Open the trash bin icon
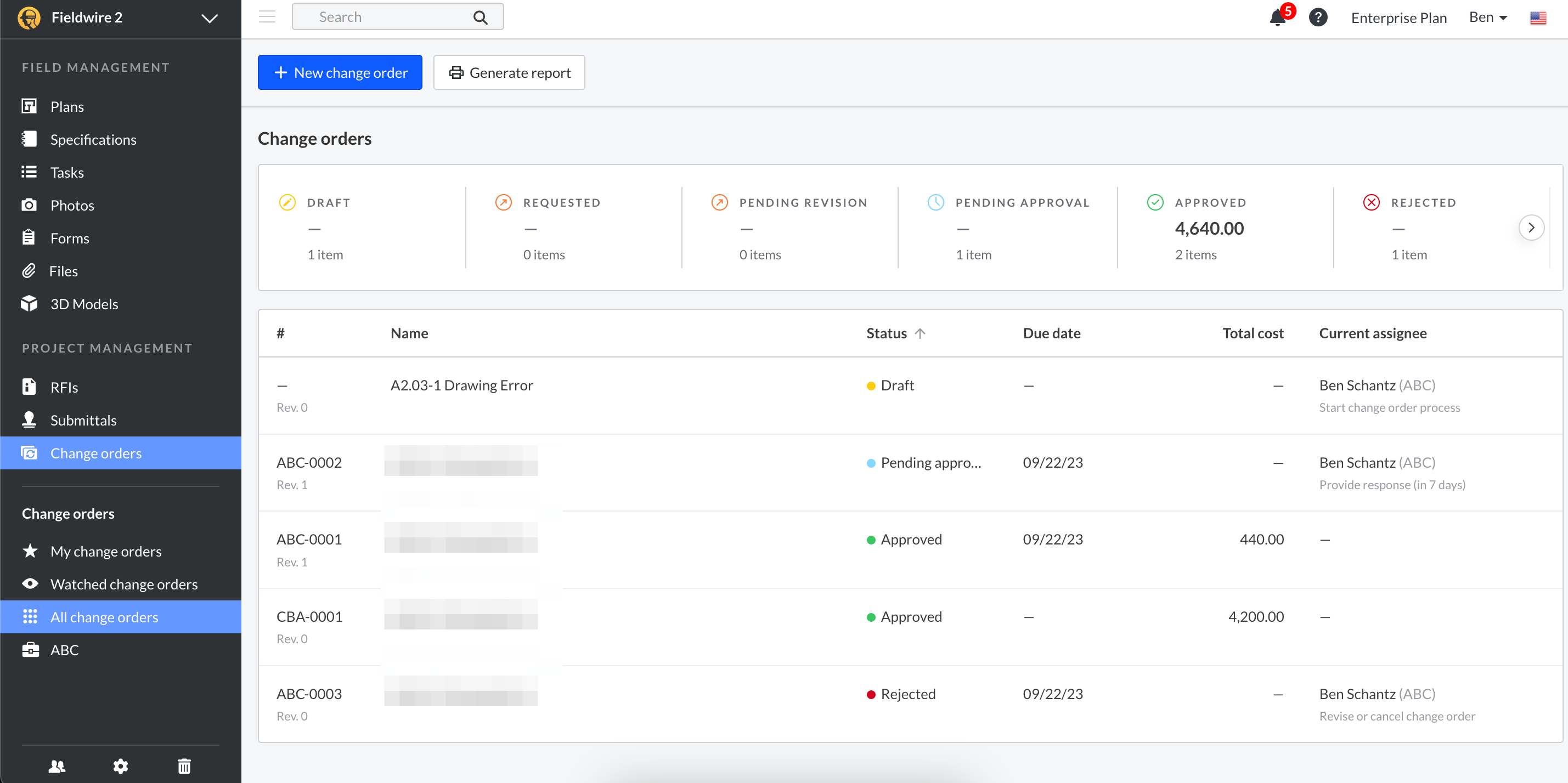This screenshot has width=1568, height=783. coord(184,766)
